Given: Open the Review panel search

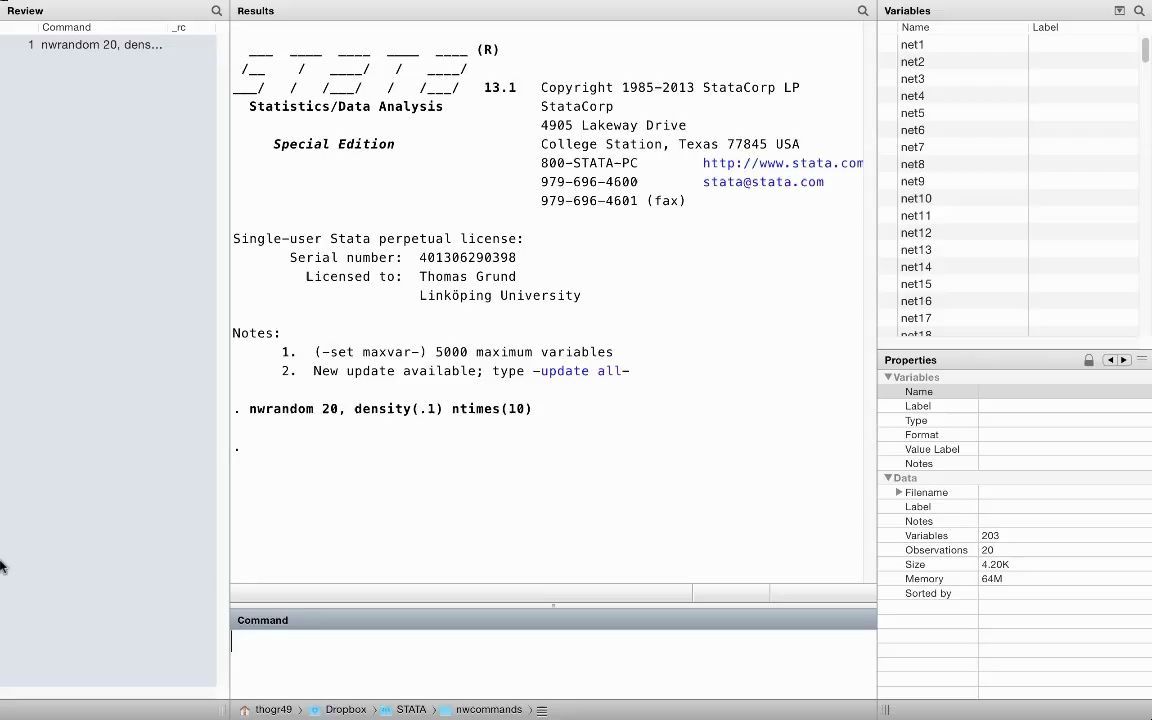Looking at the screenshot, I should pos(216,11).
